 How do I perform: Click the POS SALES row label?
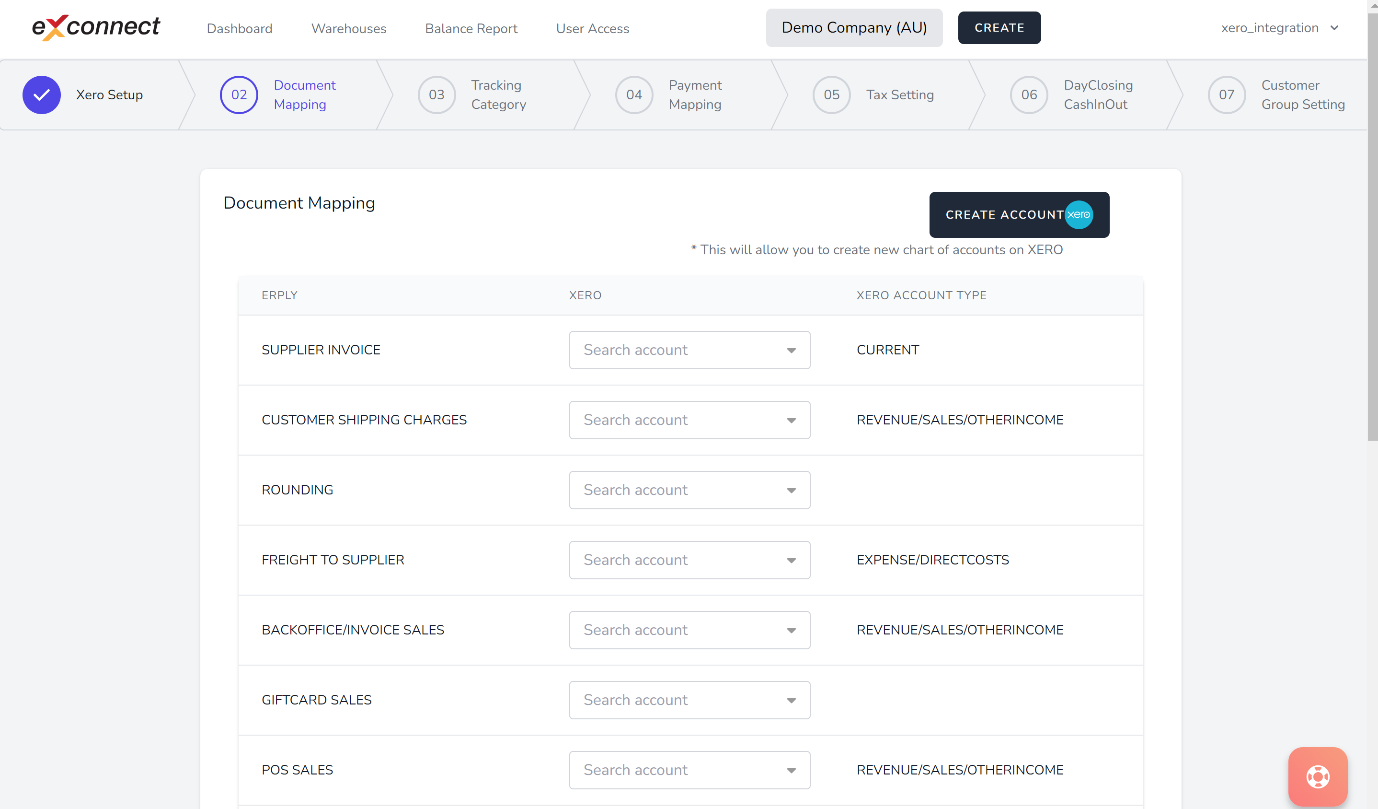click(297, 770)
